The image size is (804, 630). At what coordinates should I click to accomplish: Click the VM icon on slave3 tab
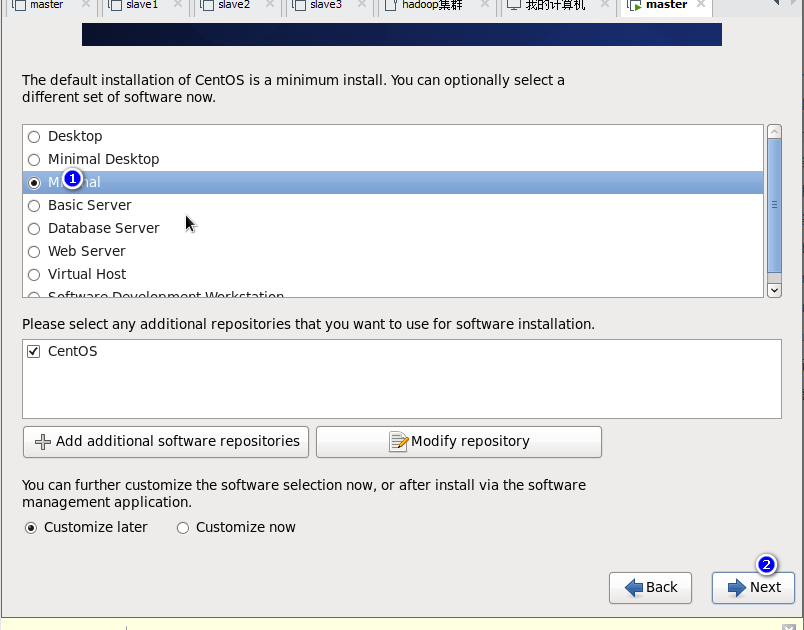[298, 5]
